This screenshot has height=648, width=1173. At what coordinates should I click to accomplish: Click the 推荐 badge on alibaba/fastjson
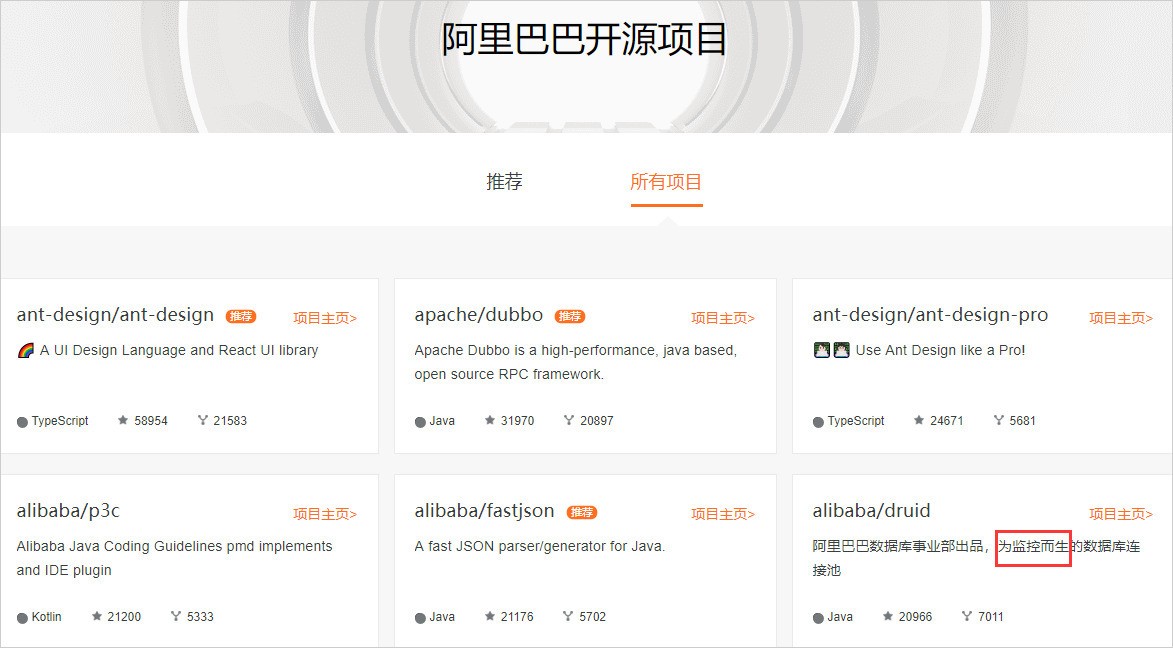point(581,513)
